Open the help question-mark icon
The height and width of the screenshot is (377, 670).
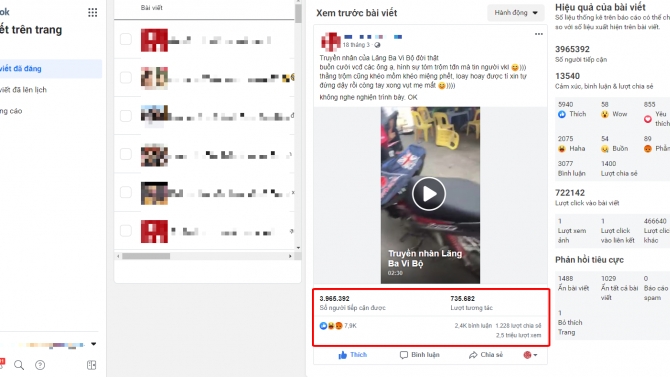[x=40, y=365]
